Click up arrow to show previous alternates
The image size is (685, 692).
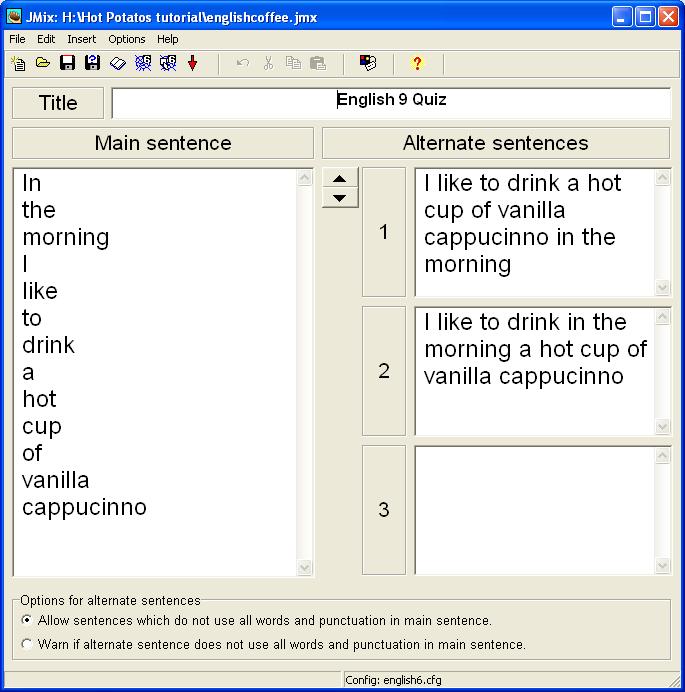point(340,178)
